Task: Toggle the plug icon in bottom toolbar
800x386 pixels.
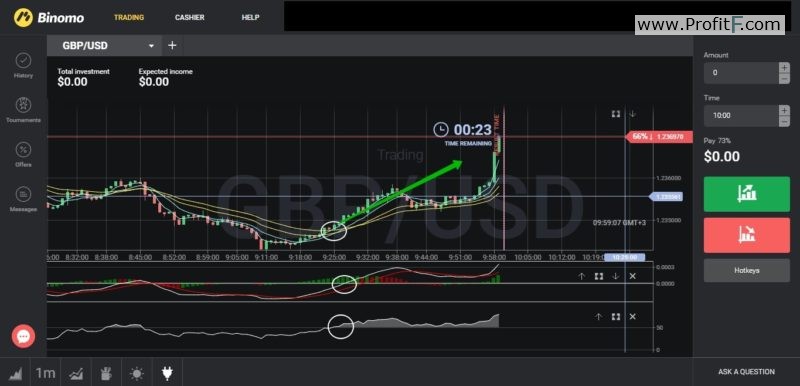Action: tap(167, 374)
